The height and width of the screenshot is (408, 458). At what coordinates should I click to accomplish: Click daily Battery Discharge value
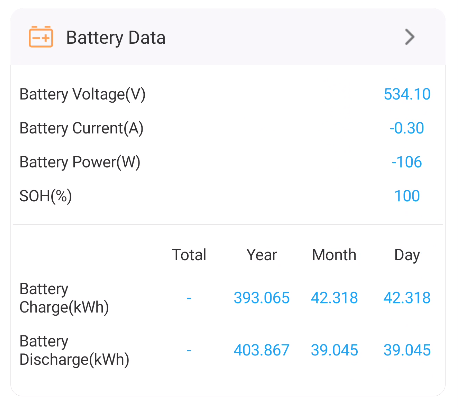pyautogui.click(x=407, y=350)
